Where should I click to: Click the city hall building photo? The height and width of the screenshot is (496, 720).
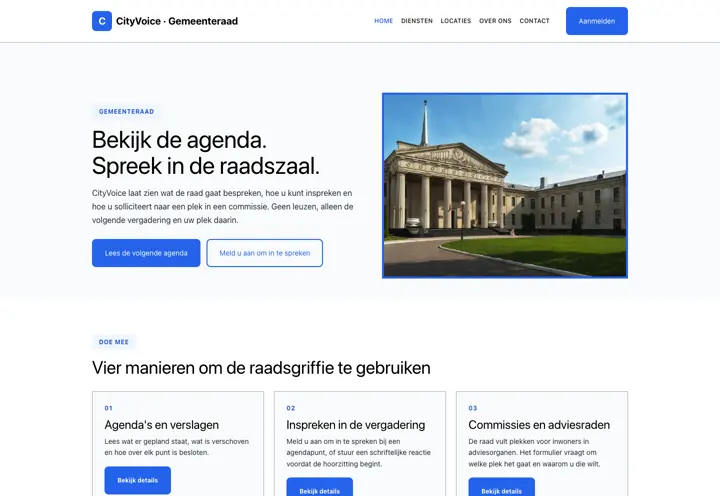[505, 186]
